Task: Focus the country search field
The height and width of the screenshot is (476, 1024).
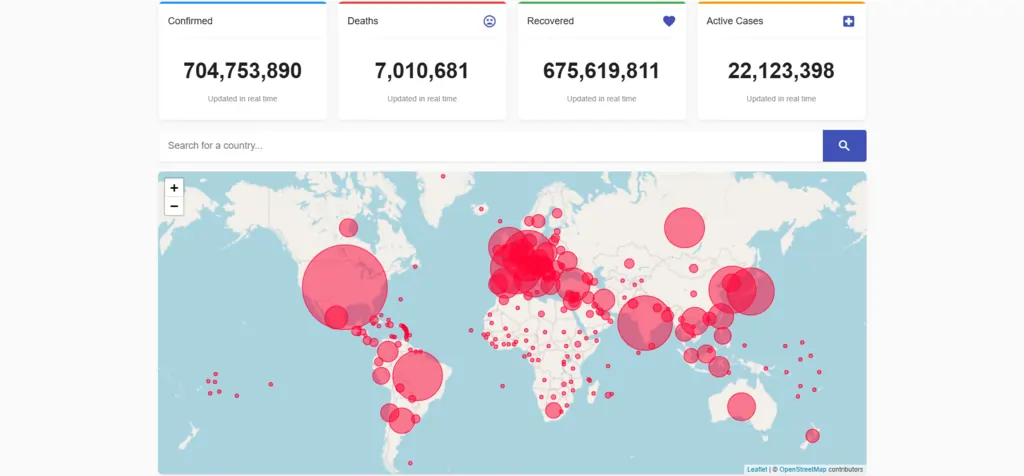Action: click(x=490, y=146)
